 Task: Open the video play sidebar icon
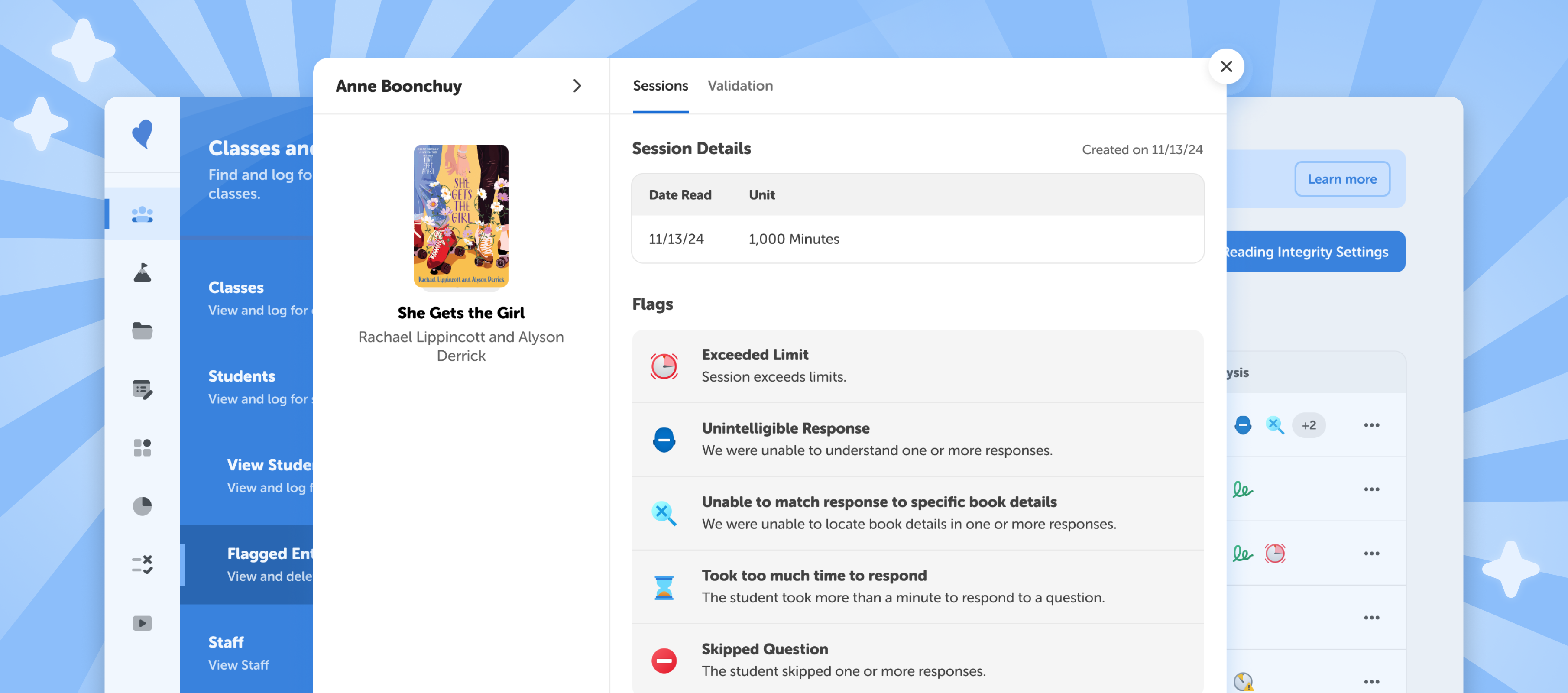pos(142,622)
